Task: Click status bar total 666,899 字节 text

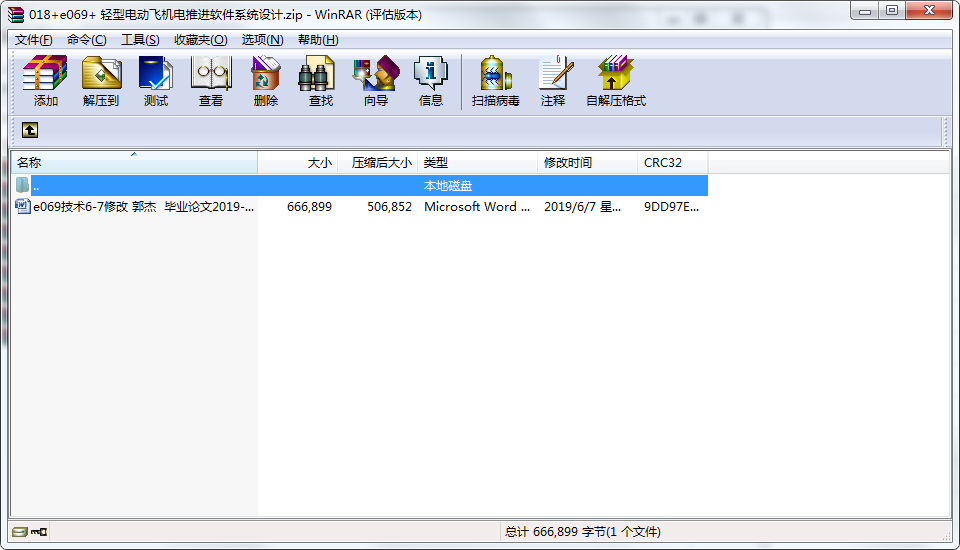Action: tap(582, 532)
